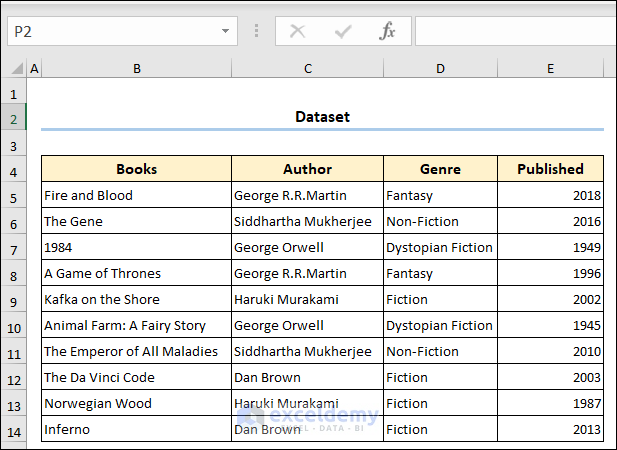Click the Dataset title cell

(322, 117)
